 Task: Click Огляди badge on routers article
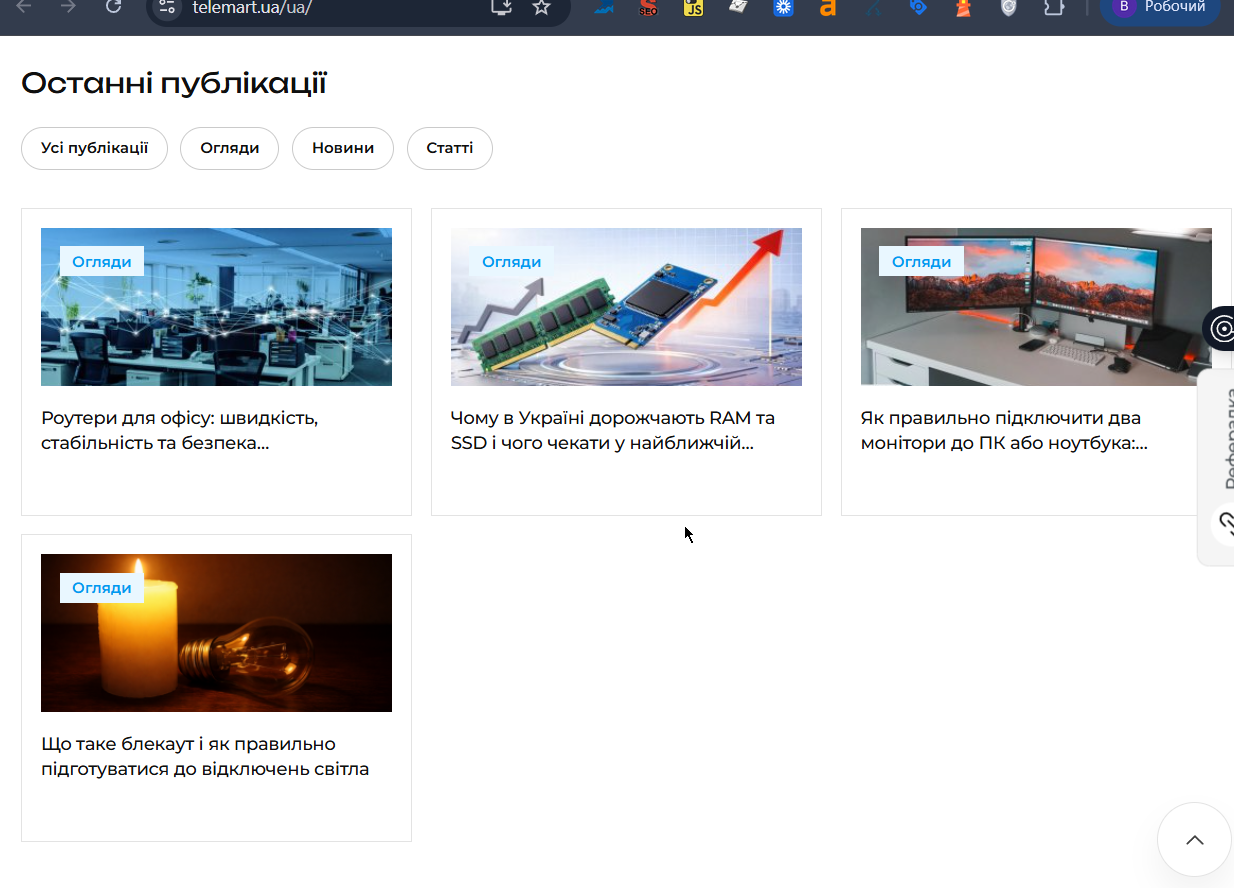(x=102, y=262)
